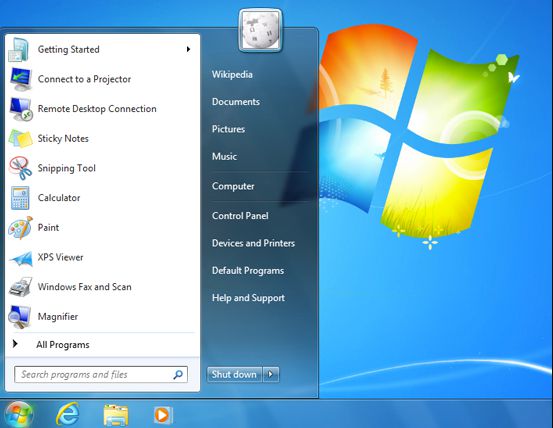Click the Wikipedia user account picture
This screenshot has width=553, height=428.
point(260,31)
